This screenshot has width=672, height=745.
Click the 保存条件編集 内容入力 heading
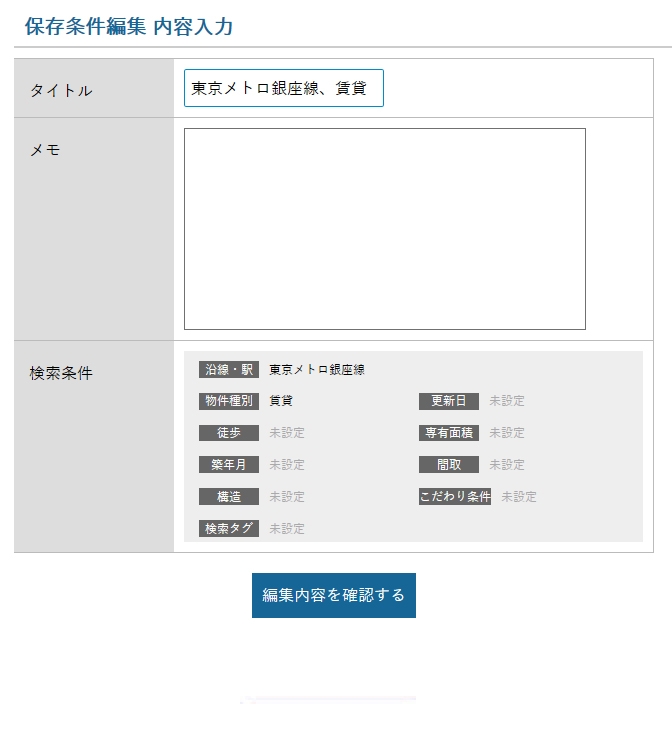pyautogui.click(x=129, y=27)
